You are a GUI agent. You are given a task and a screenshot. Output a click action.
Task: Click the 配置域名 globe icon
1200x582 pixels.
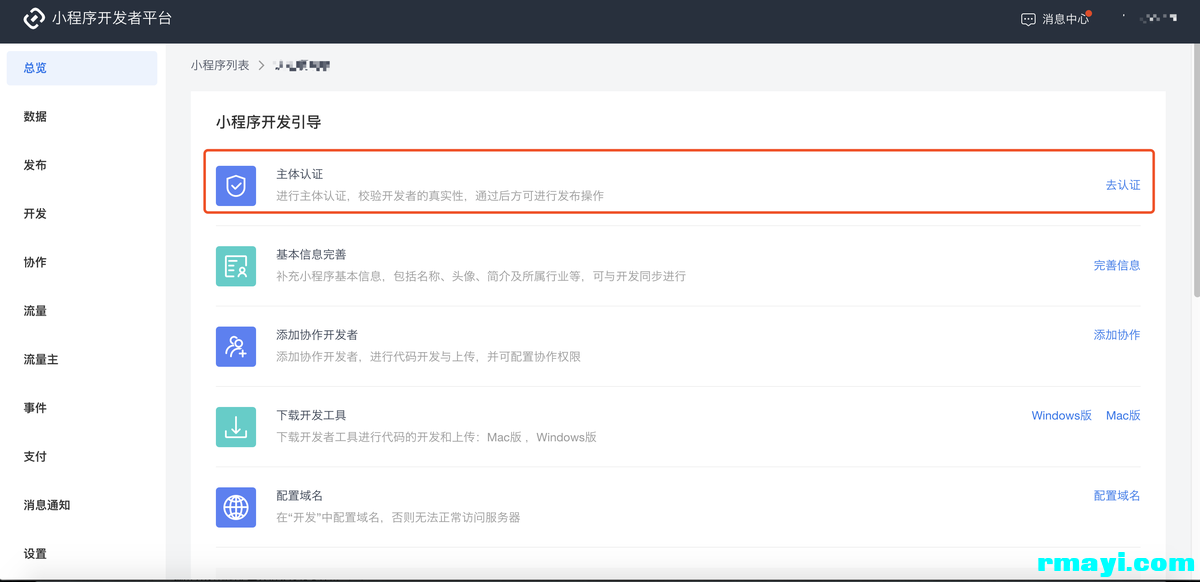pyautogui.click(x=236, y=507)
